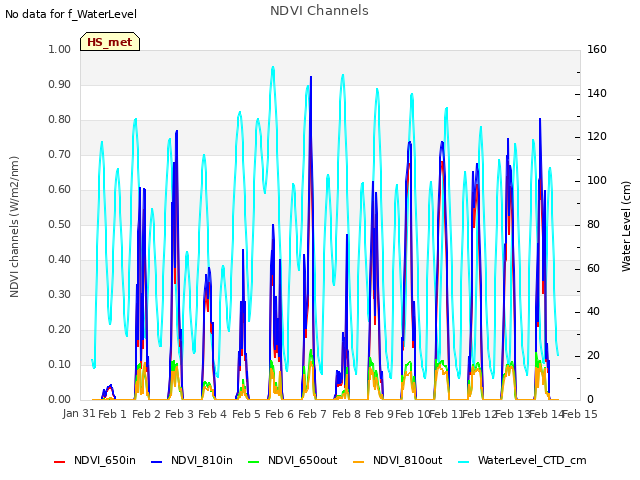Toggle the NDVI_650in legend label
Screen dimensions: 640x480
point(105,460)
